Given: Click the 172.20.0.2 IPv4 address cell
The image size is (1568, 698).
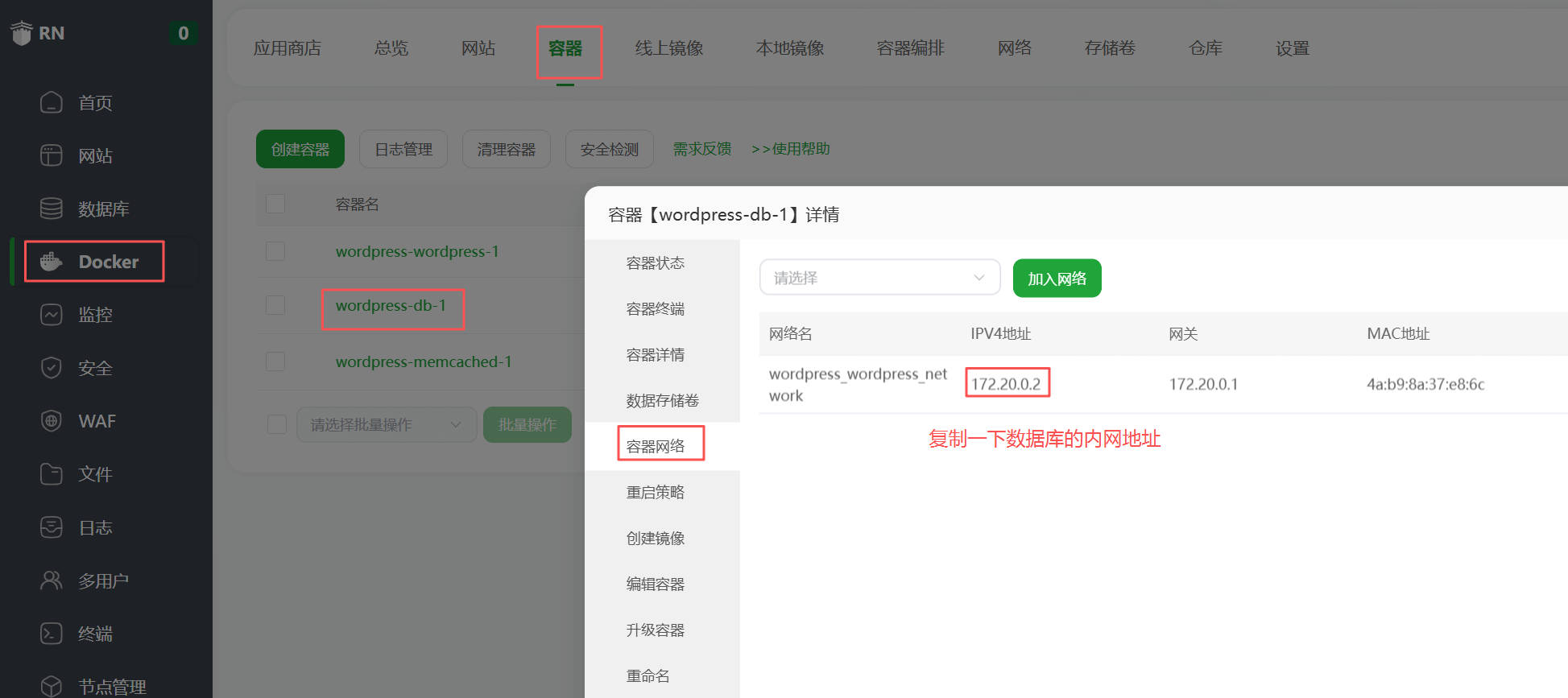Looking at the screenshot, I should coord(1006,384).
